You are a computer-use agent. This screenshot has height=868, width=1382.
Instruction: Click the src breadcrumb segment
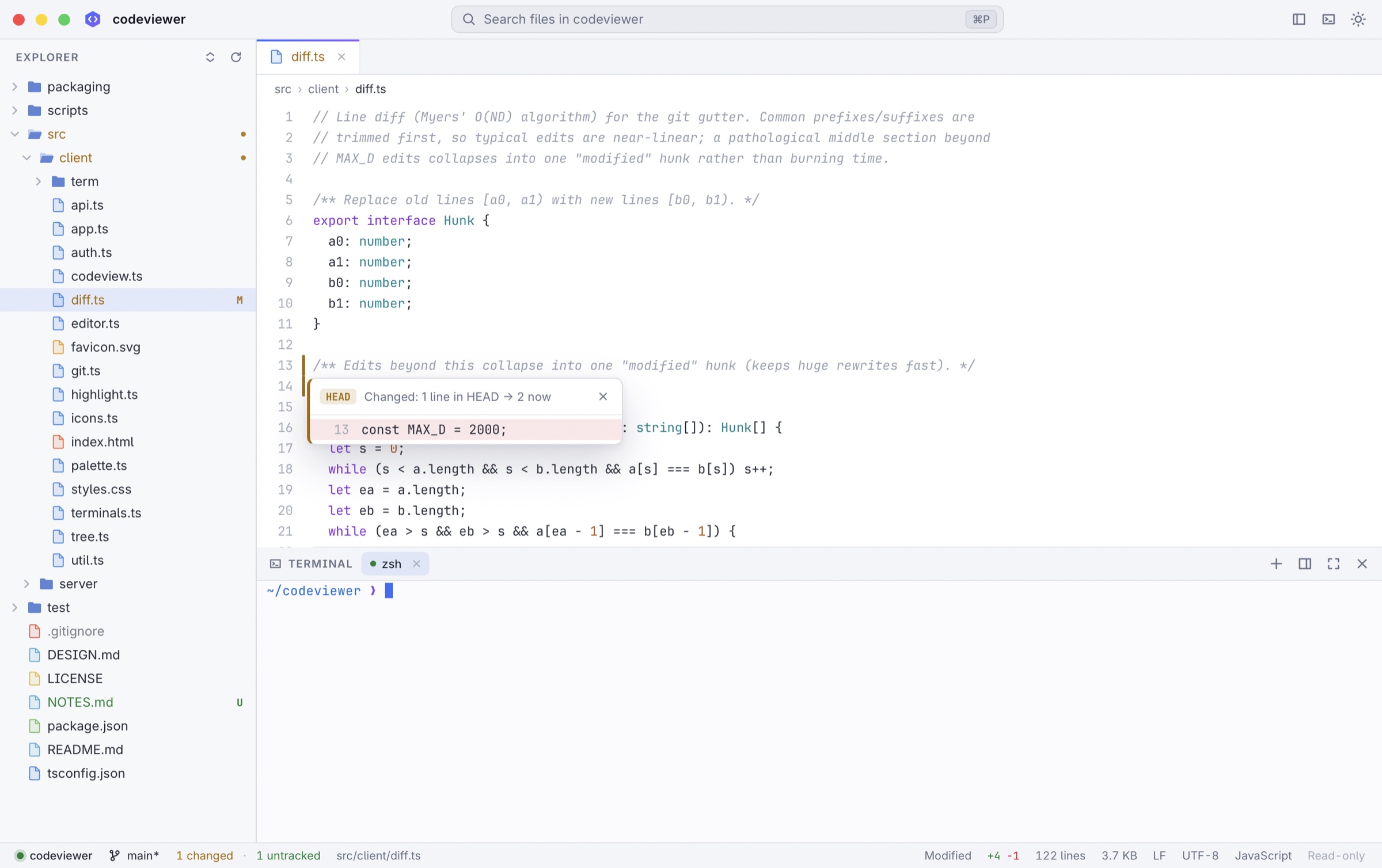(283, 89)
